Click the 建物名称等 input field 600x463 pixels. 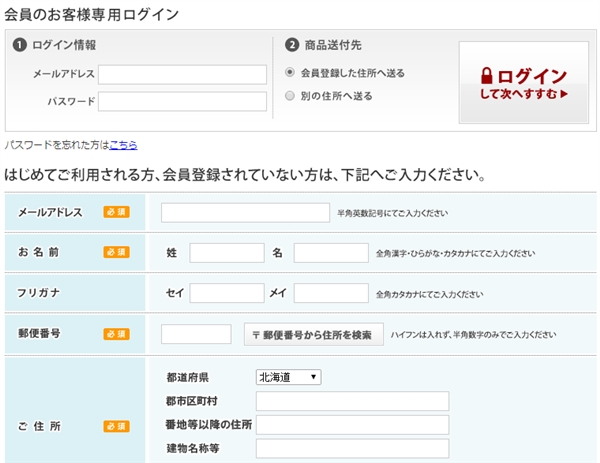click(x=352, y=448)
